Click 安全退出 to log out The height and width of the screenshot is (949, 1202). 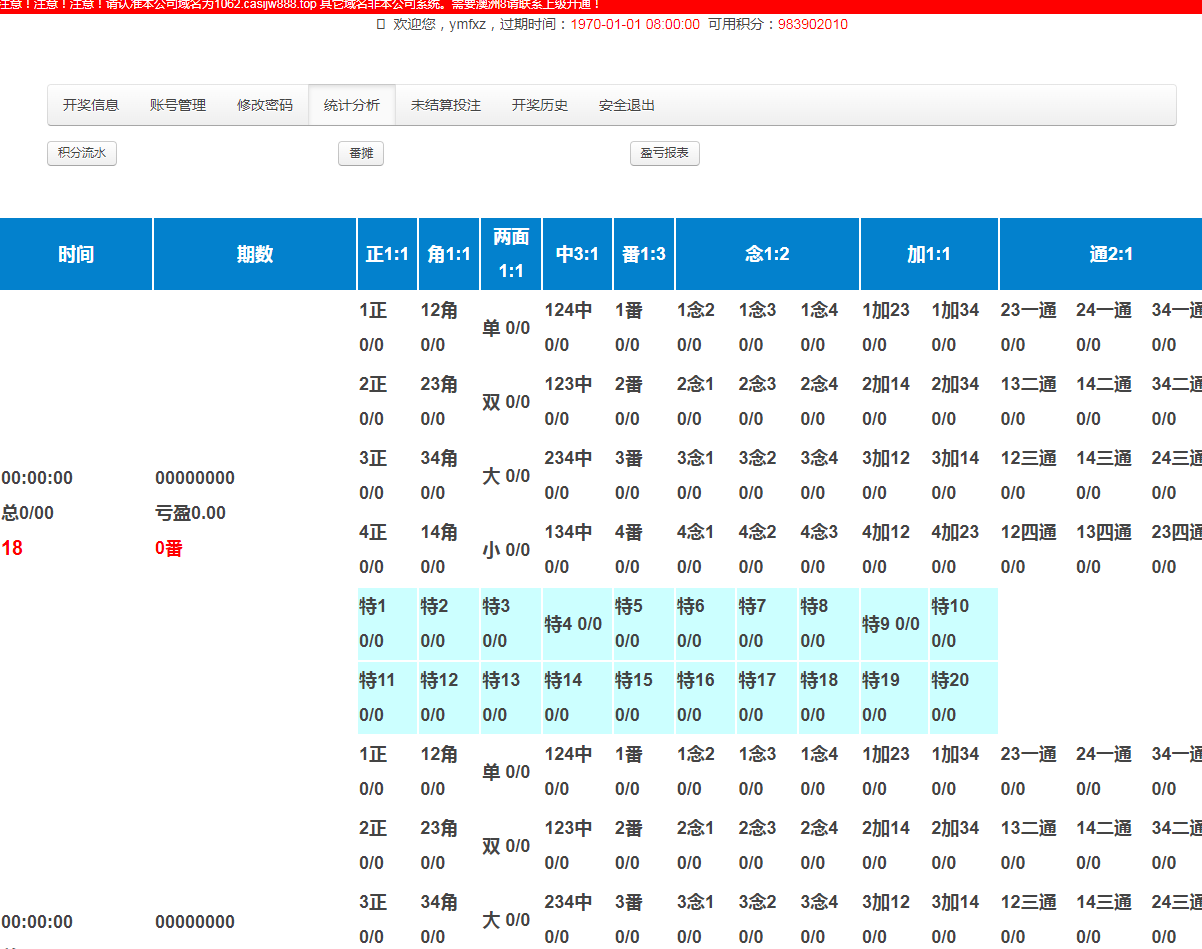click(x=627, y=105)
